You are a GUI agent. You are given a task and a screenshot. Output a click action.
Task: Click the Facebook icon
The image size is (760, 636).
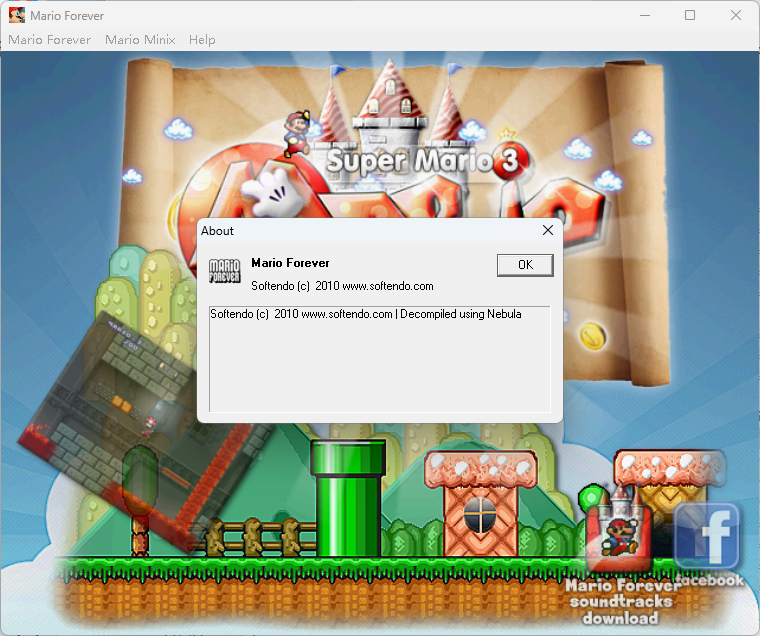(707, 537)
